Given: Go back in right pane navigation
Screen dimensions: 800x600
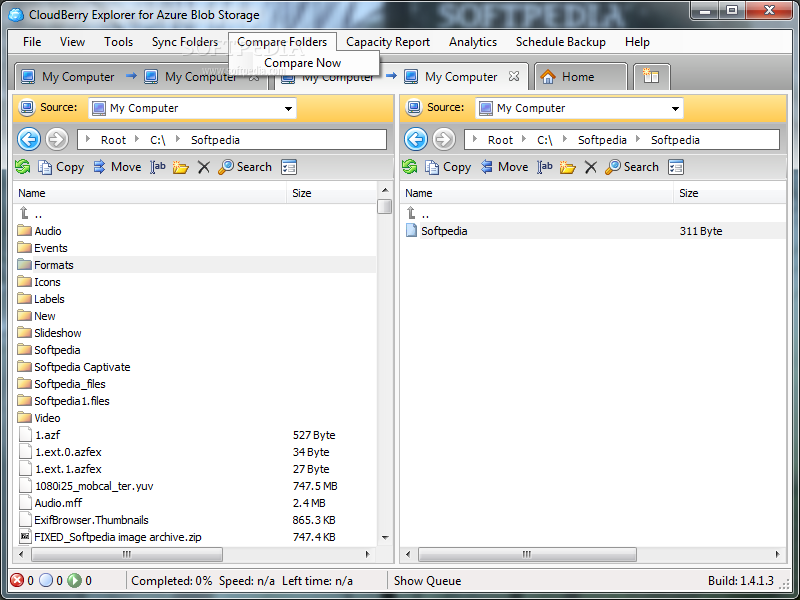Looking at the screenshot, I should click(x=416, y=139).
